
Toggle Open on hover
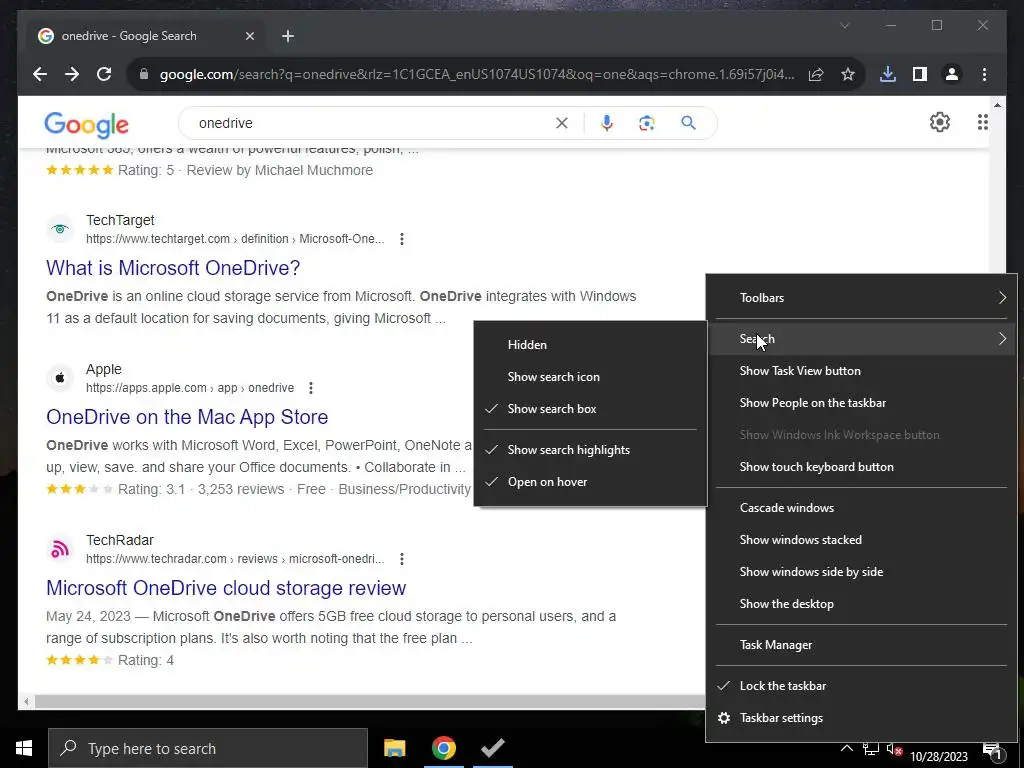tap(590, 482)
